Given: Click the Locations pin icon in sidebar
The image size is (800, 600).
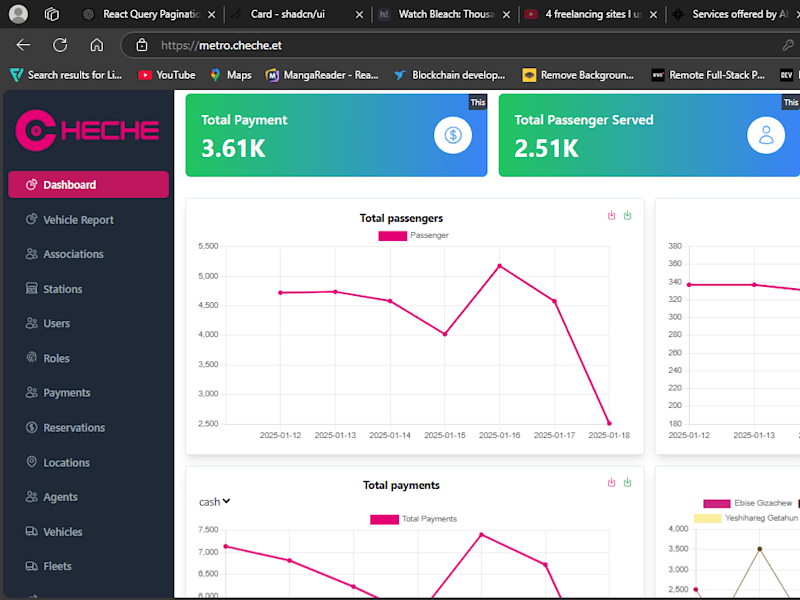Looking at the screenshot, I should coord(32,462).
